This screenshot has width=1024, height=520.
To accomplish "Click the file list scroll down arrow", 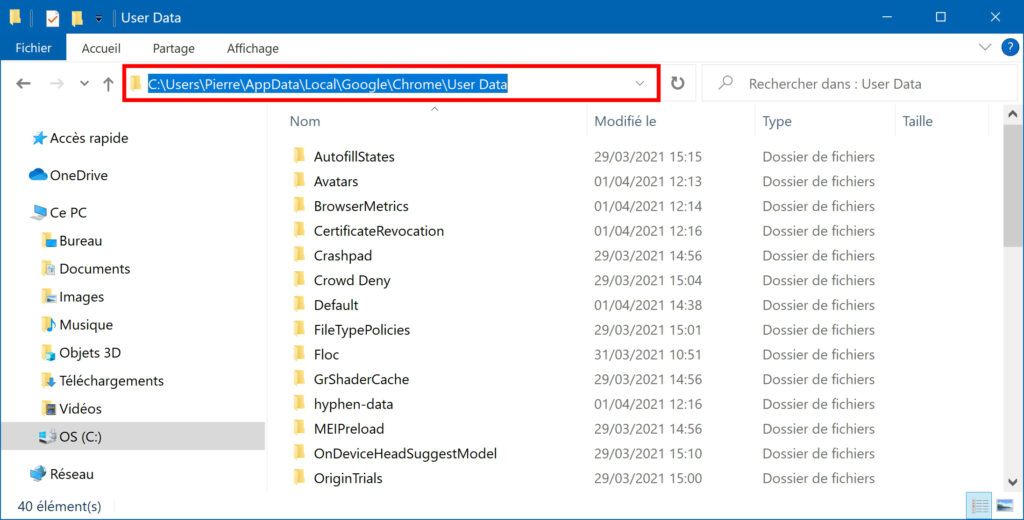I will point(1012,483).
